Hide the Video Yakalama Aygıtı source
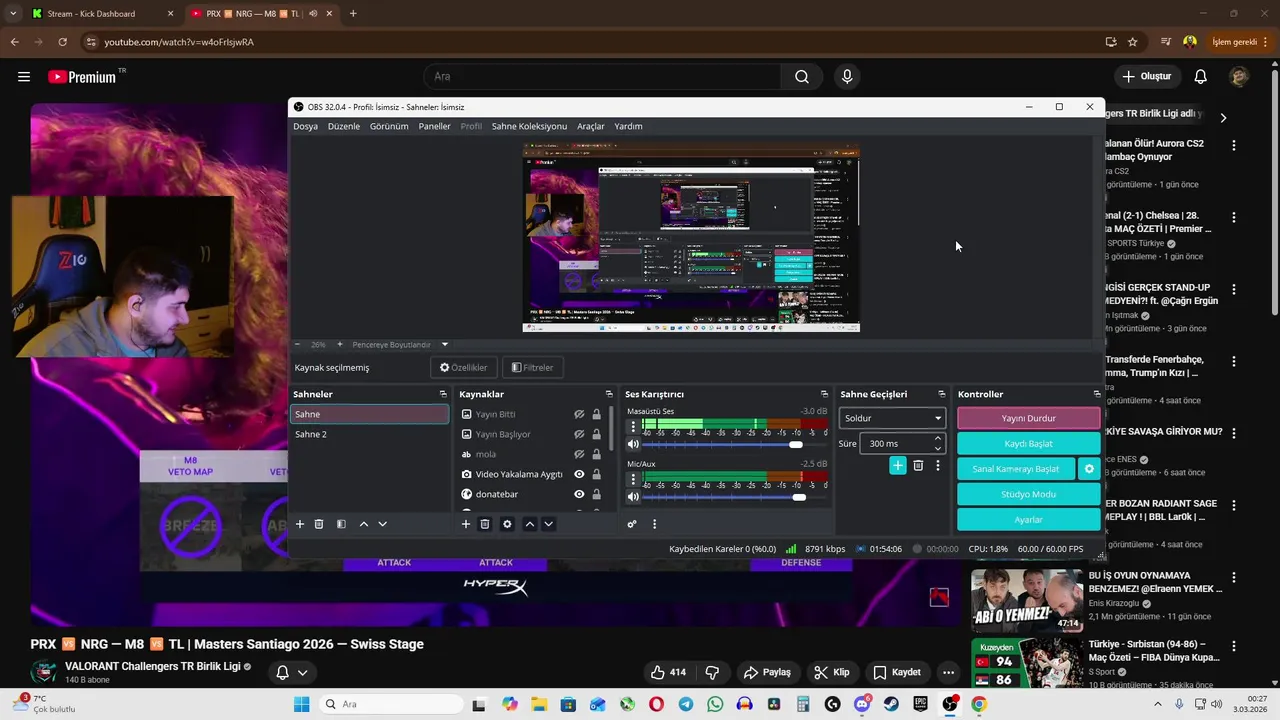 [x=579, y=474]
